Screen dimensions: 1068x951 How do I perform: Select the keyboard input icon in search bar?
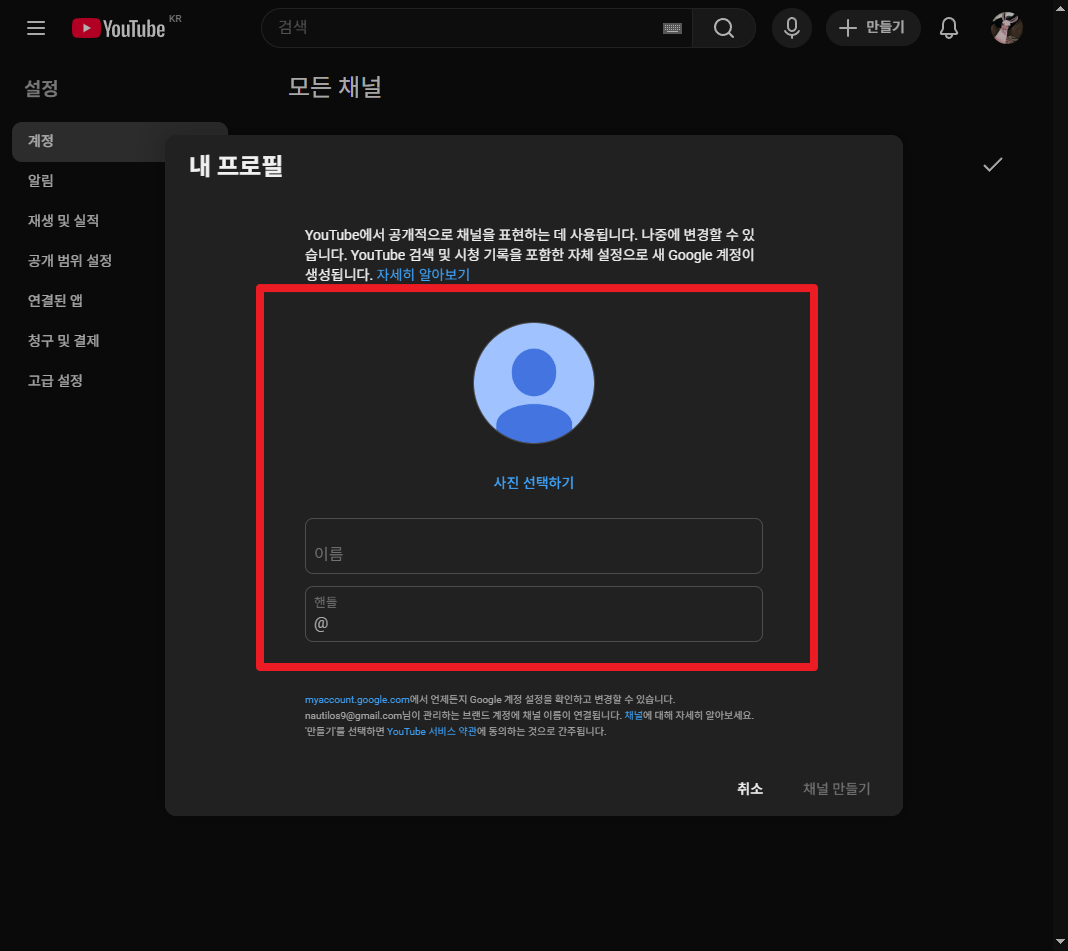coord(672,28)
